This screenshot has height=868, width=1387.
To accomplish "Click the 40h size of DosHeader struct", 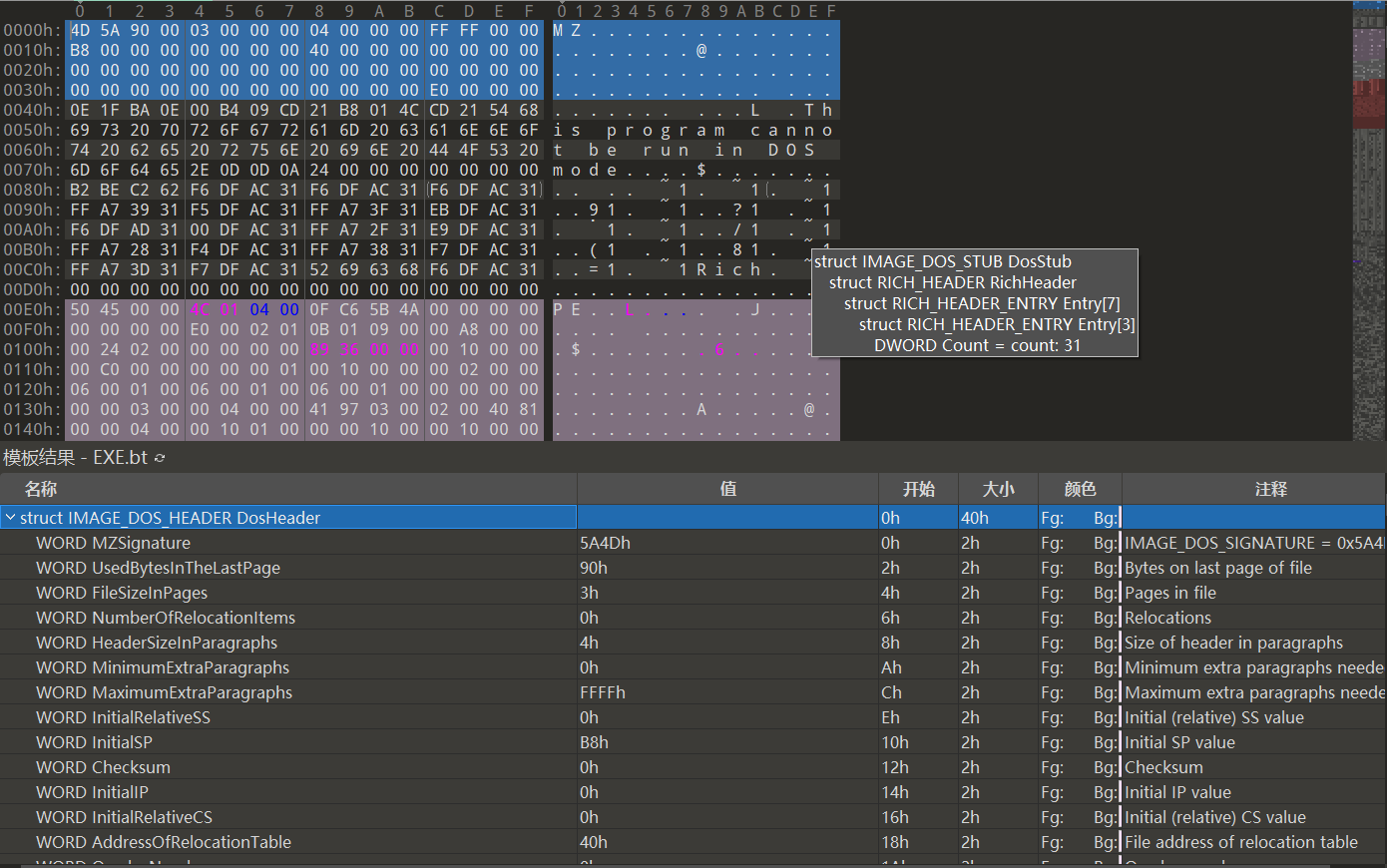I will 975,518.
